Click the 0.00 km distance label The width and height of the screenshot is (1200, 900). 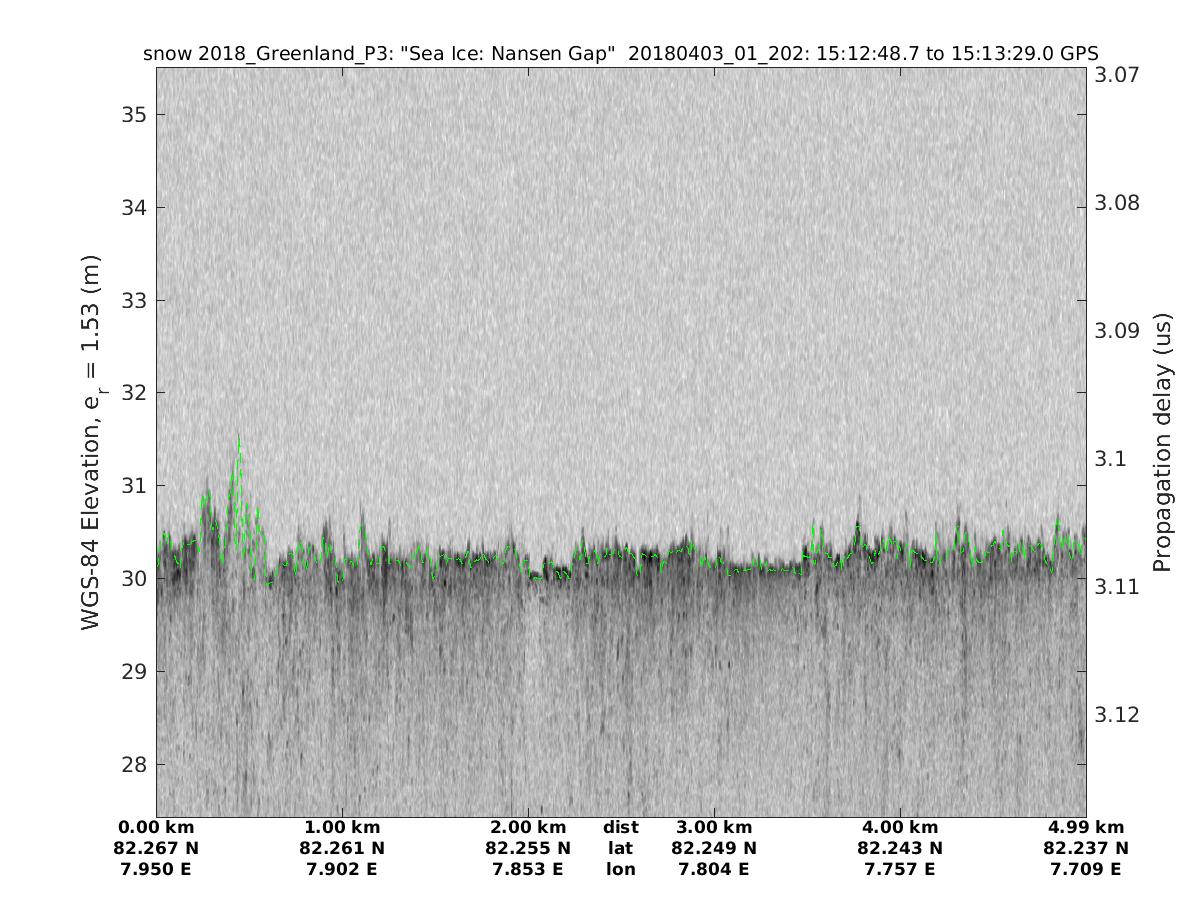click(156, 828)
